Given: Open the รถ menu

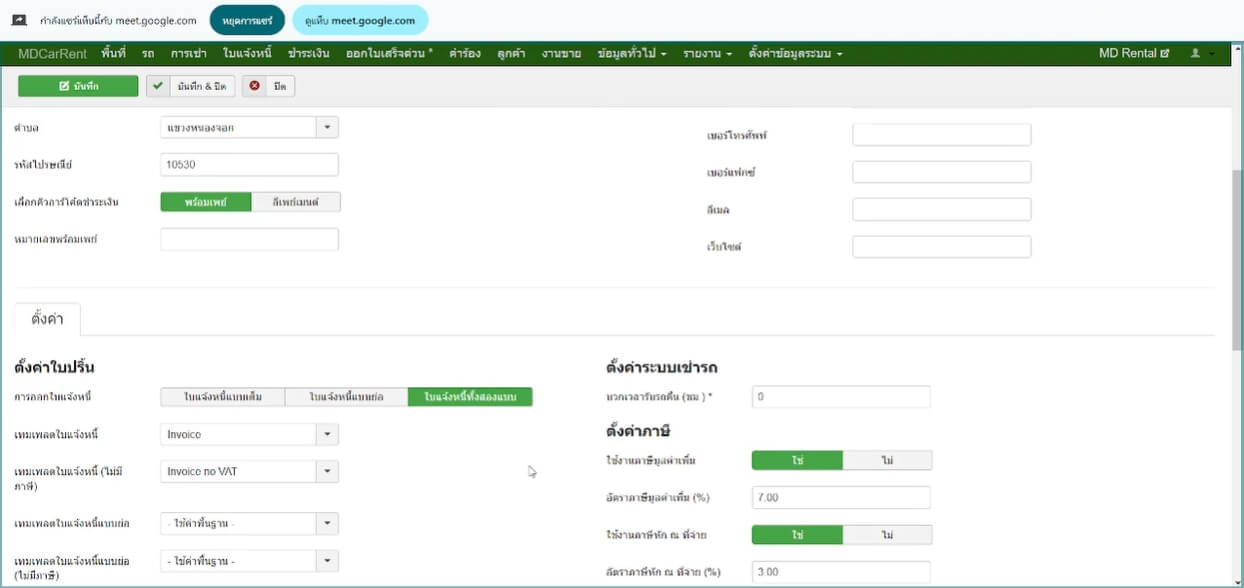Looking at the screenshot, I should pos(148,53).
